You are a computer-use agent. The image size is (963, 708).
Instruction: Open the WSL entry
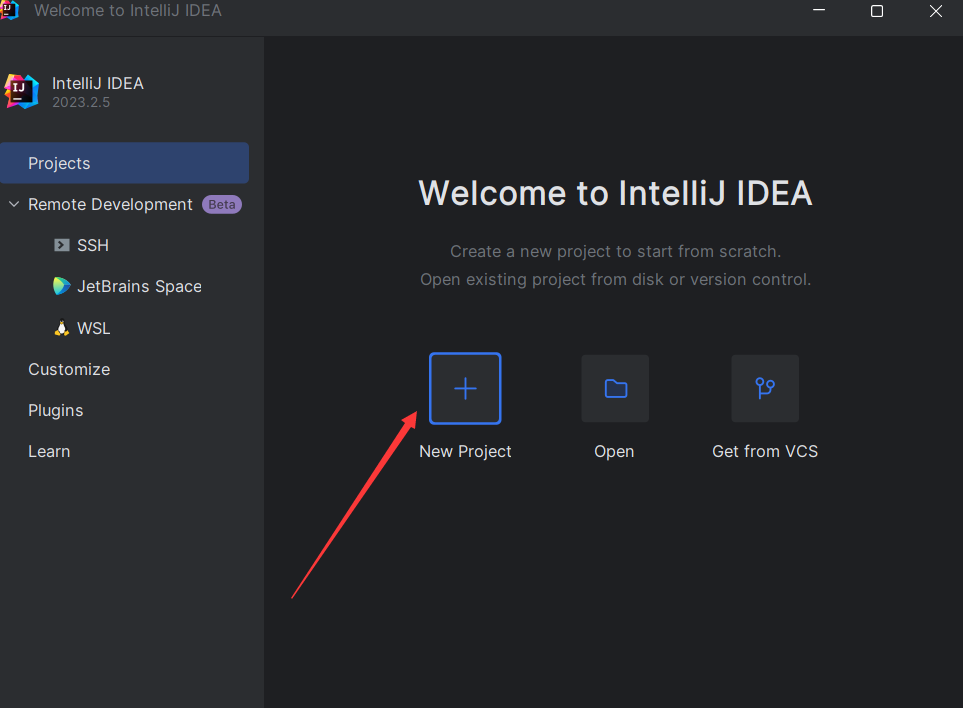94,329
